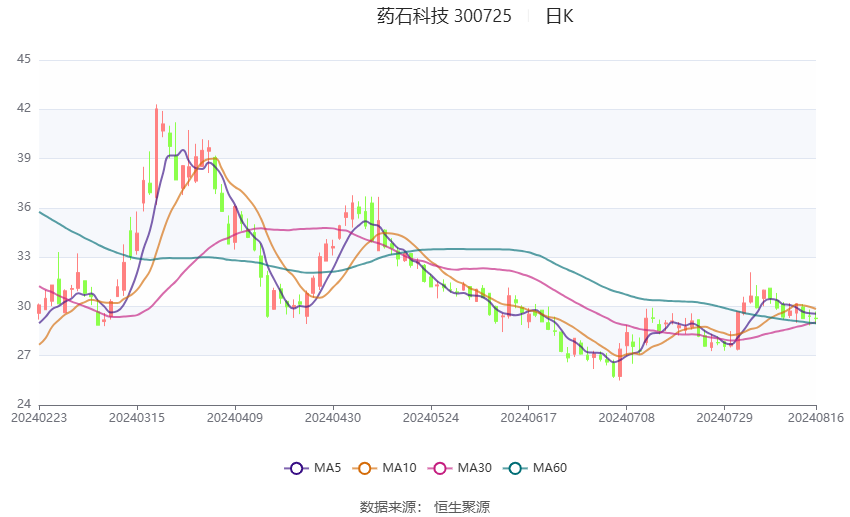Click the 42 price axis label

tap(24, 108)
